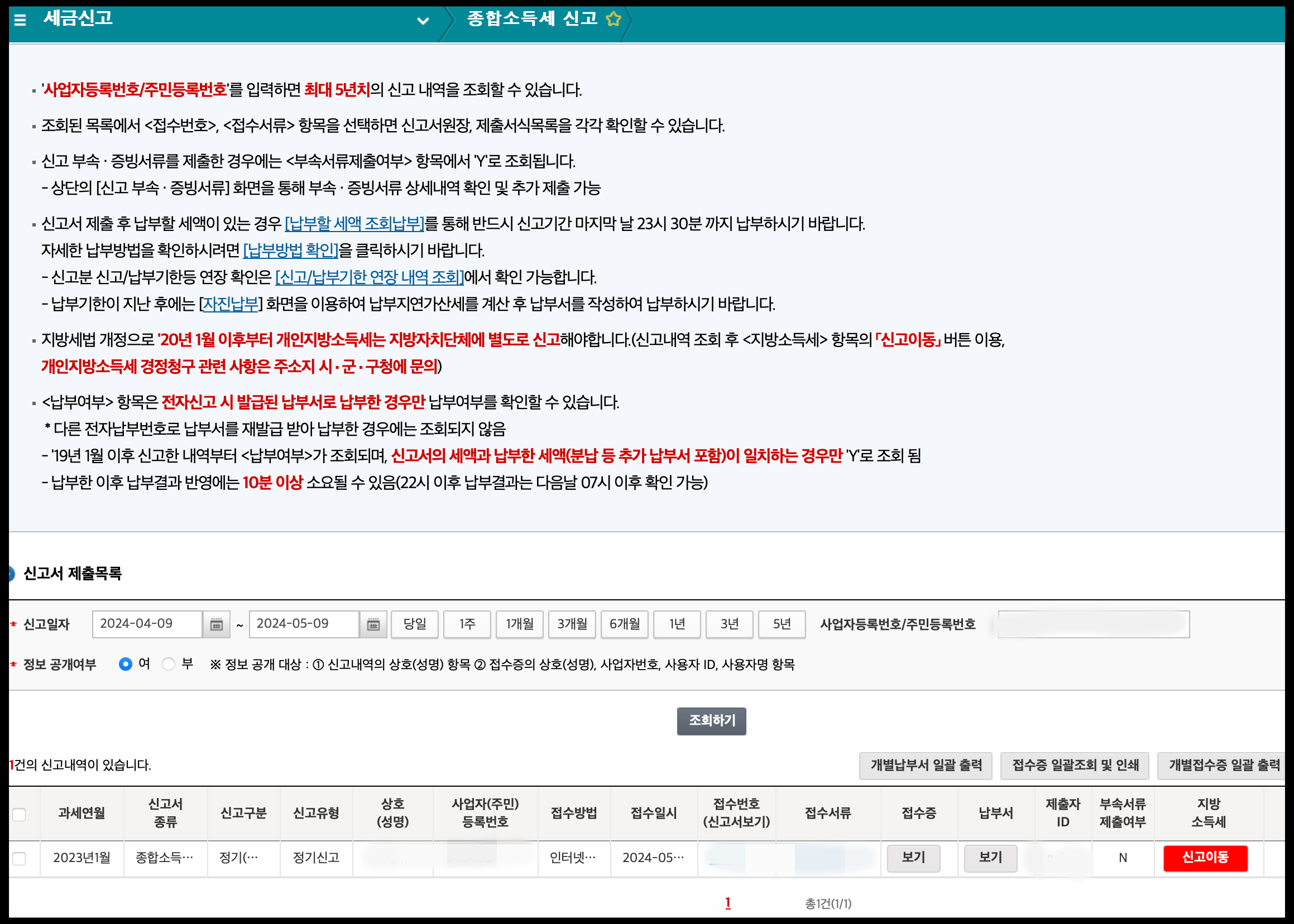1294x924 pixels.
Task: Click the 접수증 보기 button
Action: 913,858
